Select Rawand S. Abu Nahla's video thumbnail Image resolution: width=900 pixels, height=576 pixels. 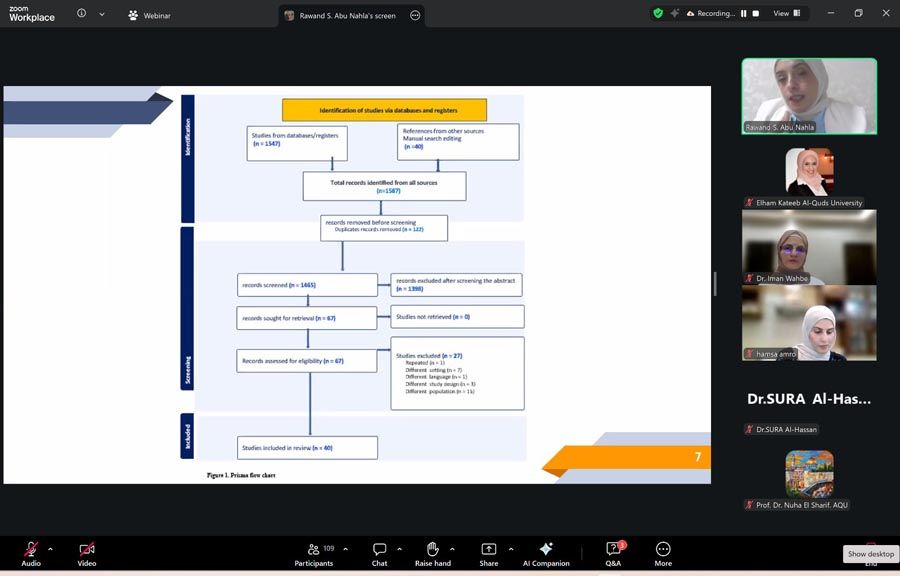coord(808,96)
